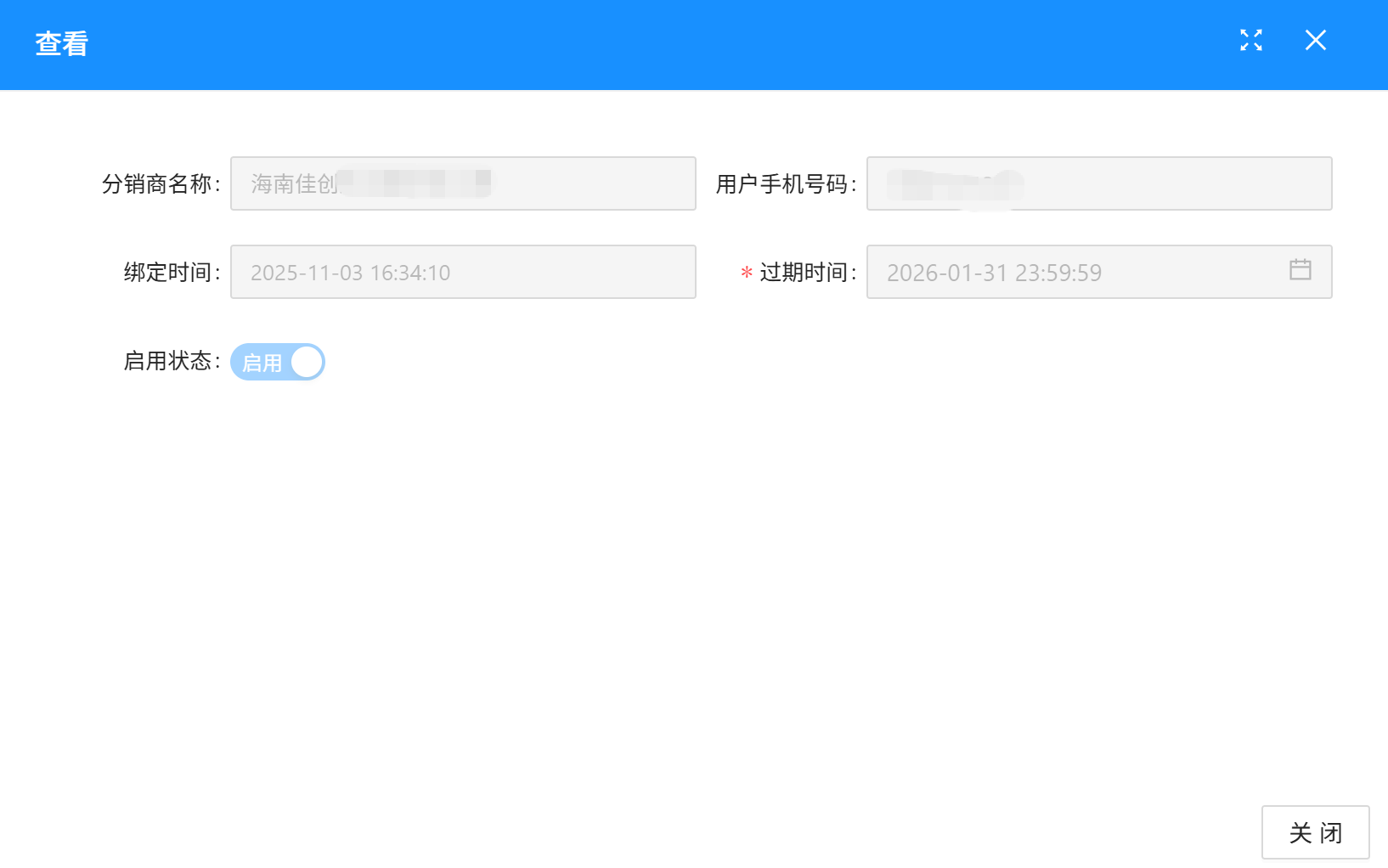
Task: Click the 启用 text inside the switch
Action: point(262,363)
